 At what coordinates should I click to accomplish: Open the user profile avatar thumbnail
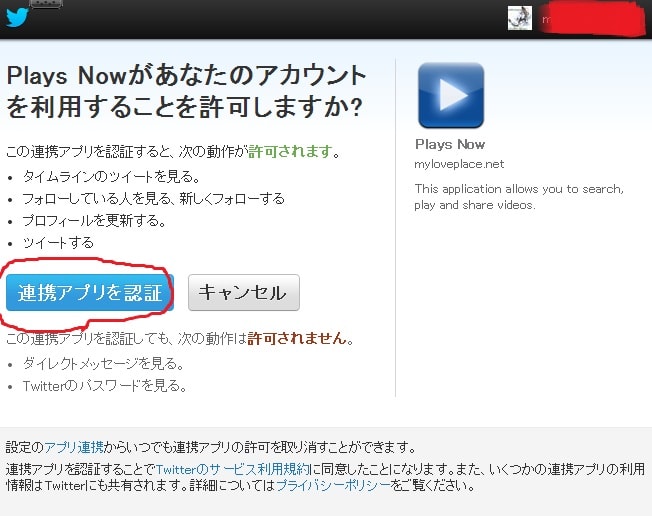pos(520,18)
